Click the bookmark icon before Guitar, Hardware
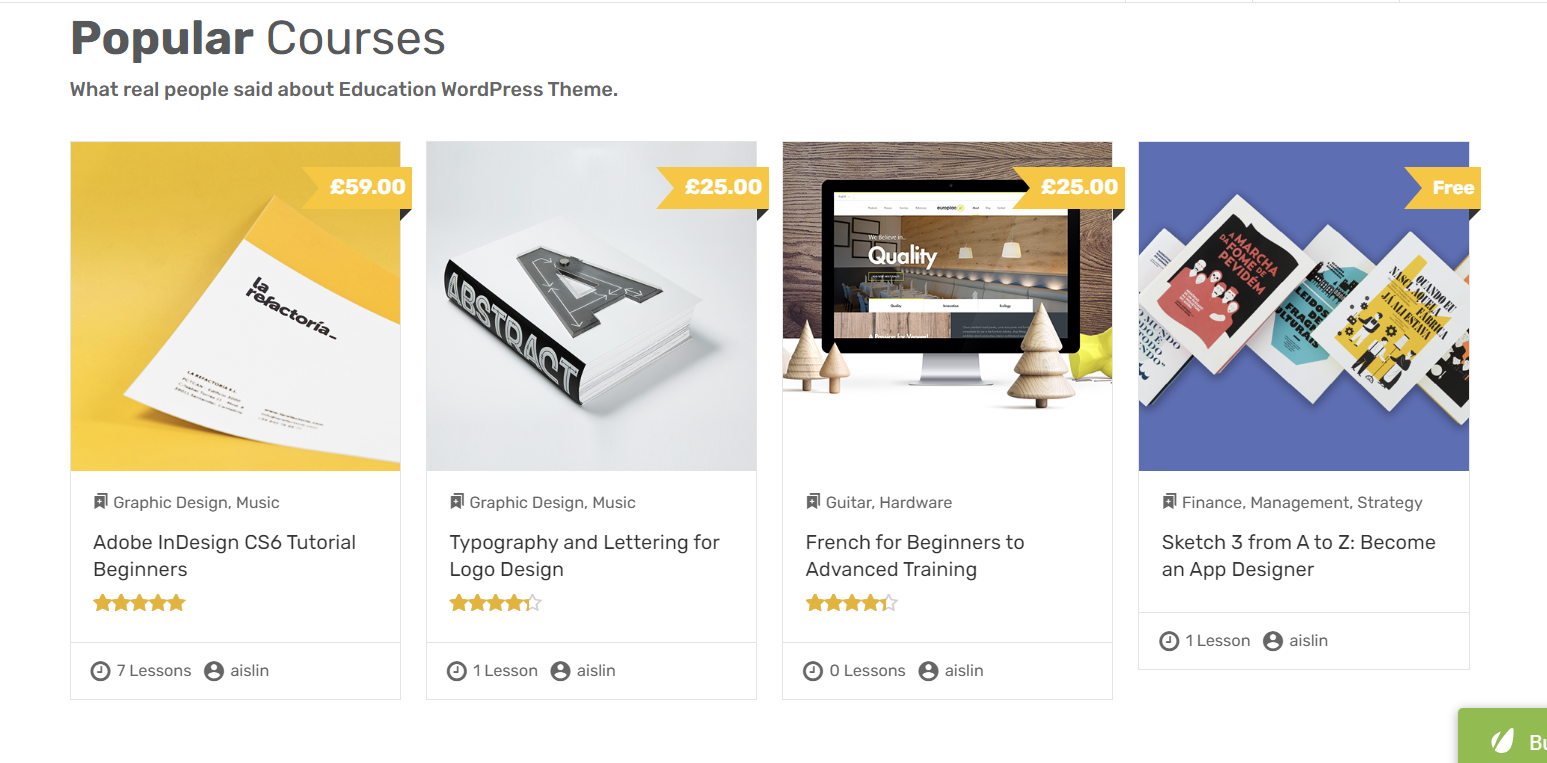 [813, 501]
